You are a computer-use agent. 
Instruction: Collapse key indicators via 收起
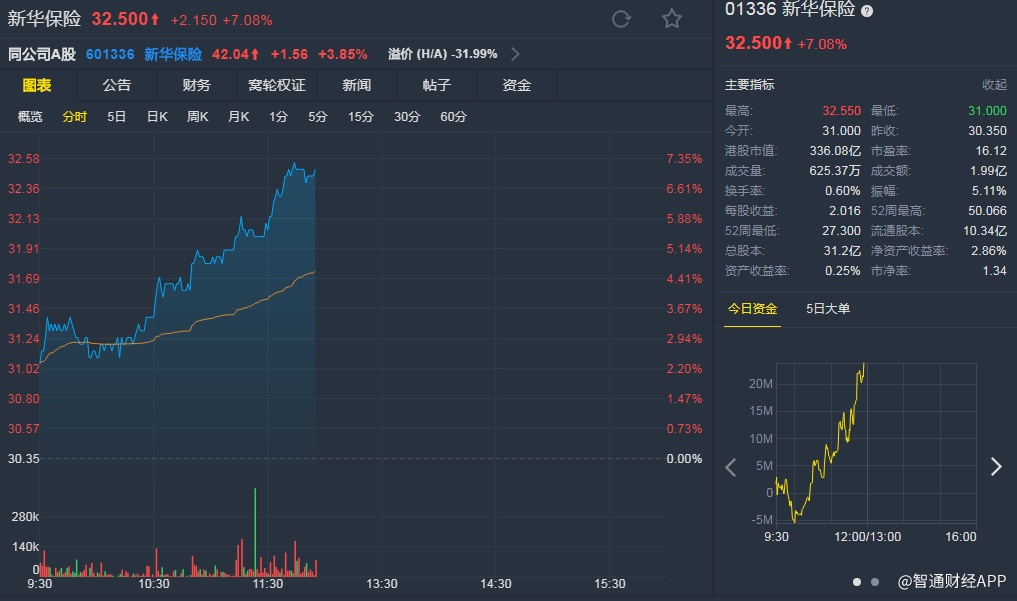click(x=994, y=85)
